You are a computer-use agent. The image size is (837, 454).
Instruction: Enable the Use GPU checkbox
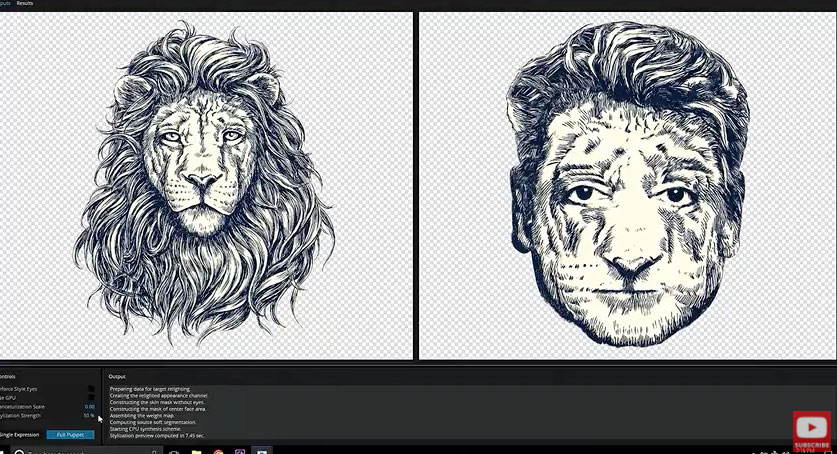coord(91,397)
